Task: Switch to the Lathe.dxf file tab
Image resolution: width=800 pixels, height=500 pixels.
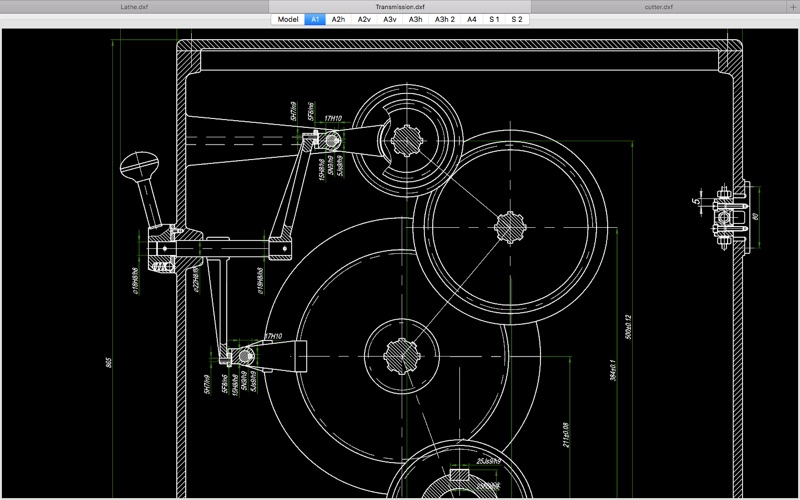Action: click(x=134, y=7)
